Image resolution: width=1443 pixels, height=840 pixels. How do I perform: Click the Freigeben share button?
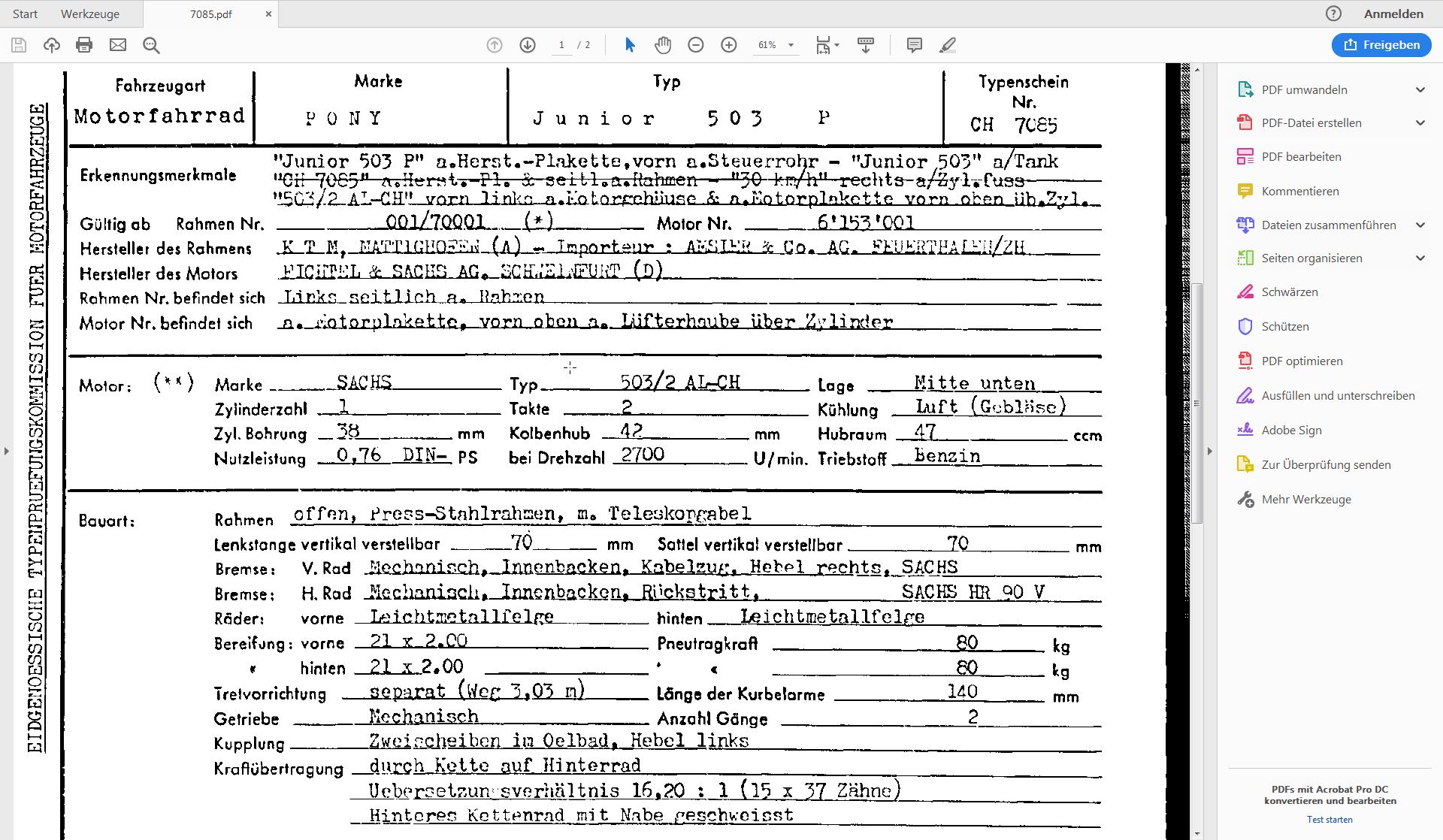tap(1381, 45)
